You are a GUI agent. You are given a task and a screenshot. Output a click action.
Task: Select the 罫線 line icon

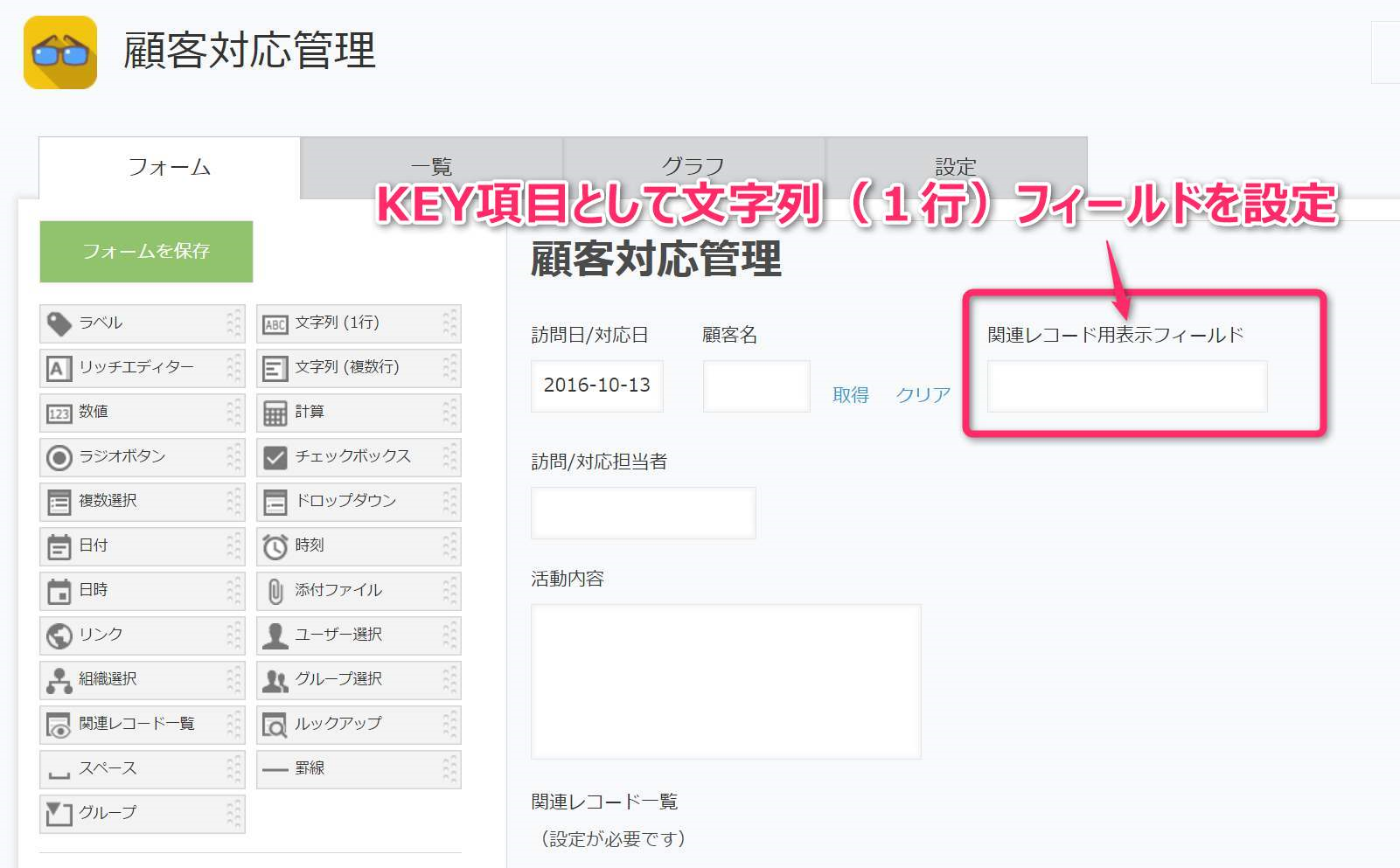click(275, 770)
